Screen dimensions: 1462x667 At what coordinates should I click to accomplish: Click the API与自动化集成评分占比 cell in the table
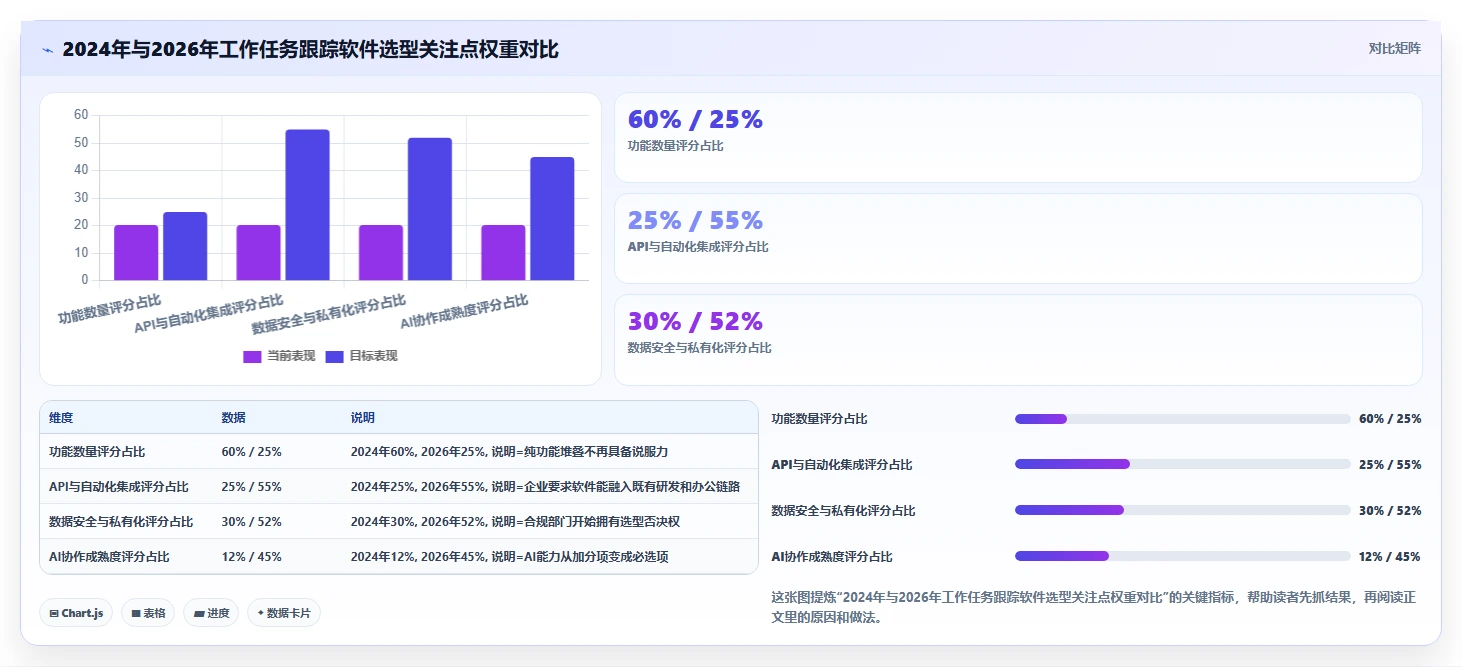click(119, 487)
